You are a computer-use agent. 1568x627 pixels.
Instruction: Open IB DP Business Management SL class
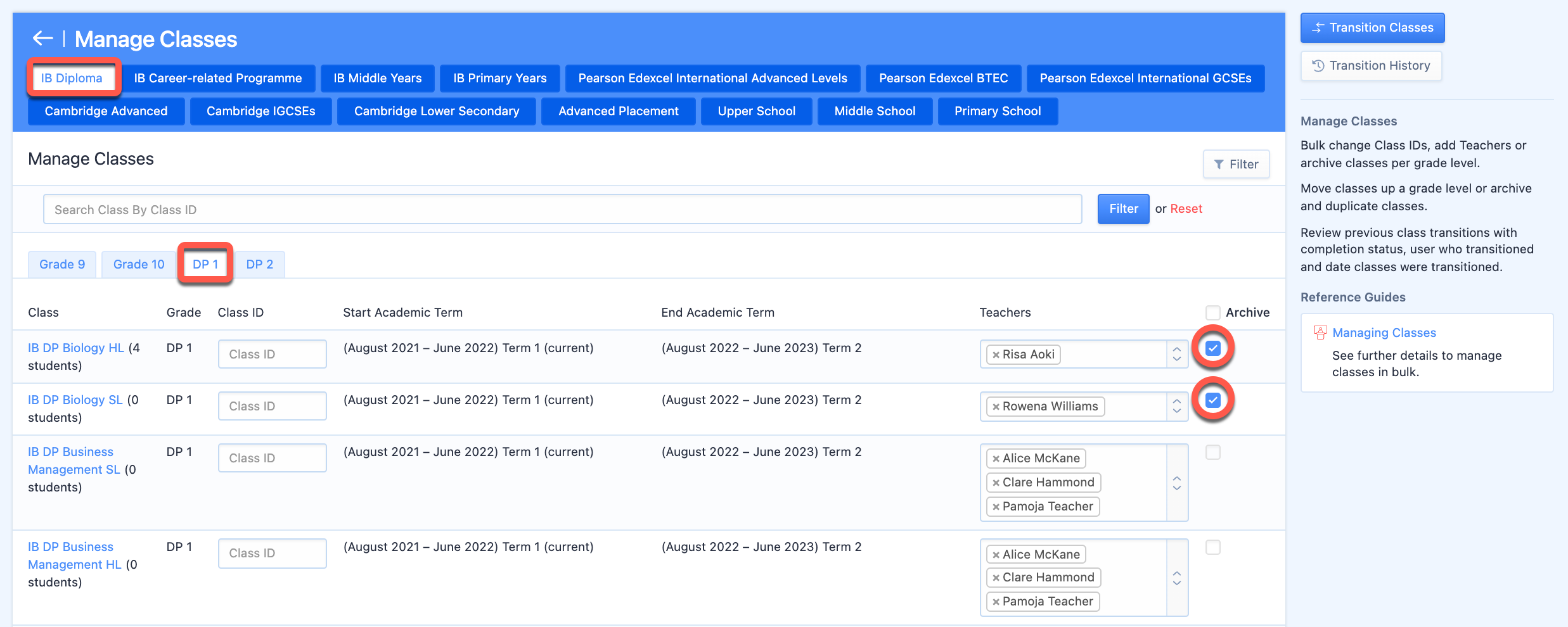point(74,460)
